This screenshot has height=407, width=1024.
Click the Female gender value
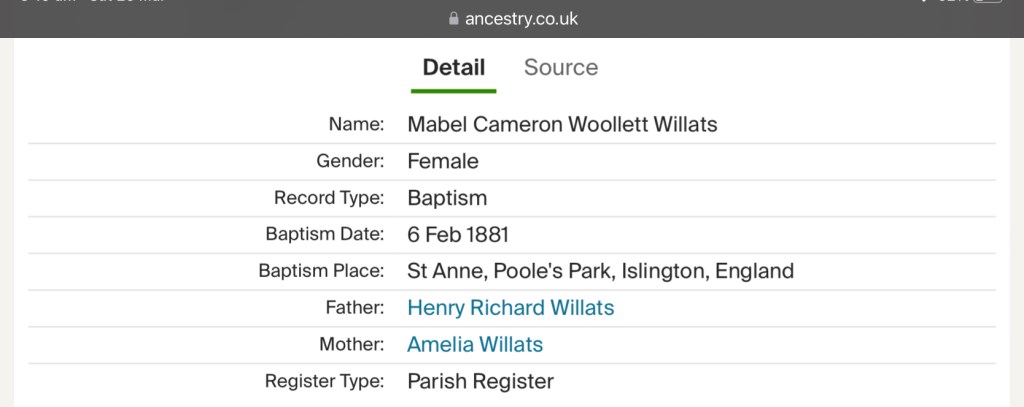[x=443, y=161]
